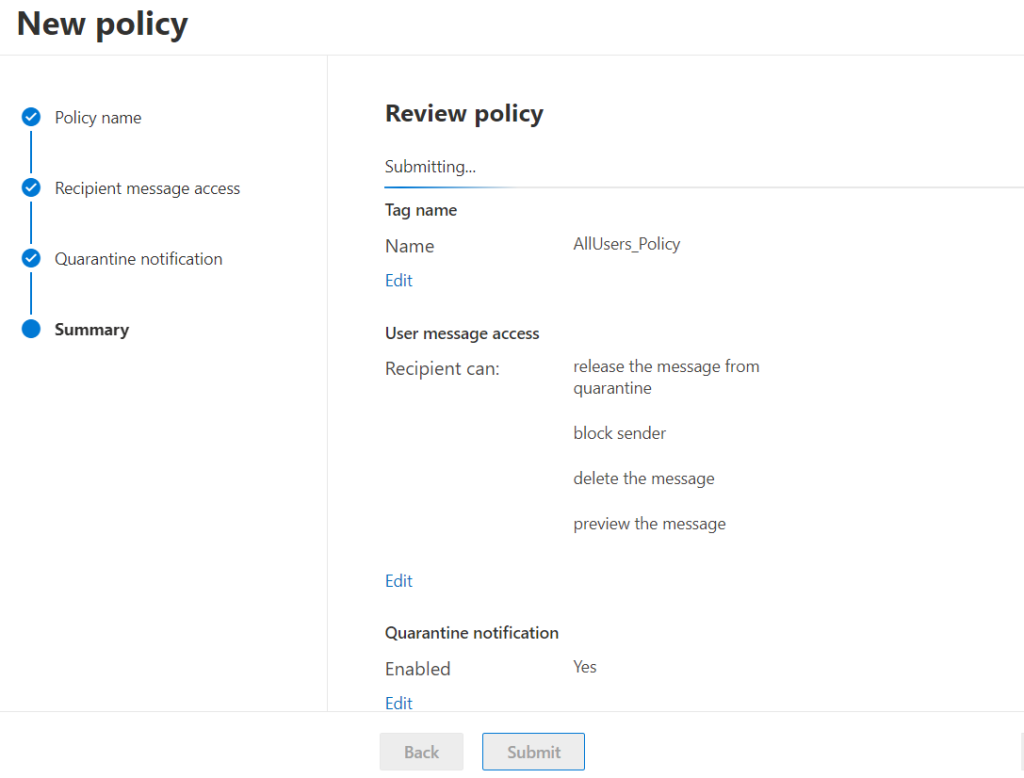Edit the Tag name section

[398, 280]
